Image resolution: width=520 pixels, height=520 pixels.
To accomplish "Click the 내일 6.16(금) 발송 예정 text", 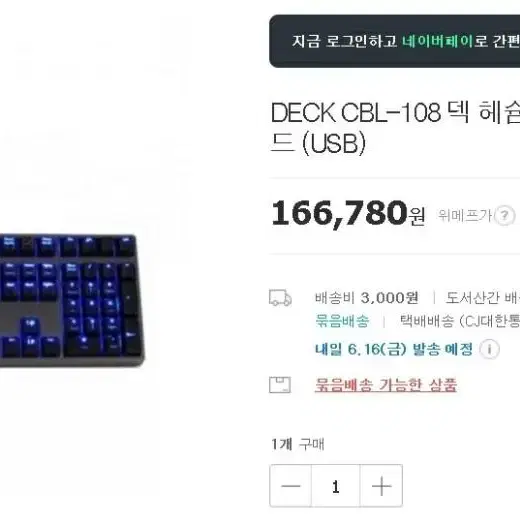I will pos(394,349).
